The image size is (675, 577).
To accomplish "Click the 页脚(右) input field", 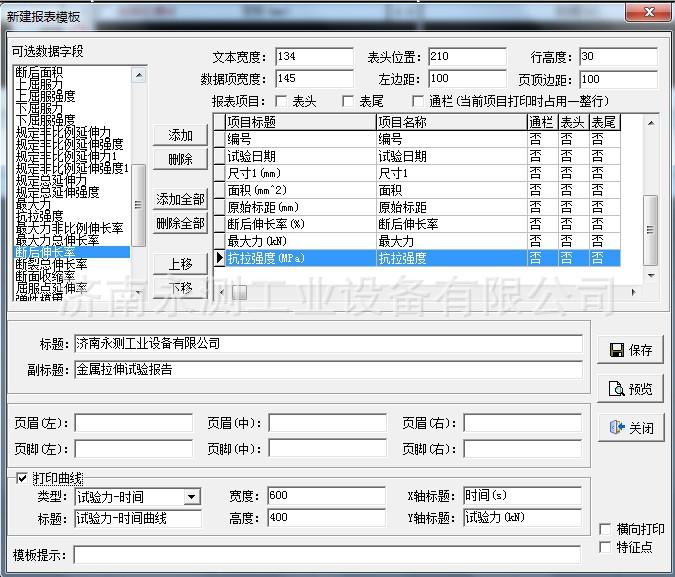I will 523,449.
